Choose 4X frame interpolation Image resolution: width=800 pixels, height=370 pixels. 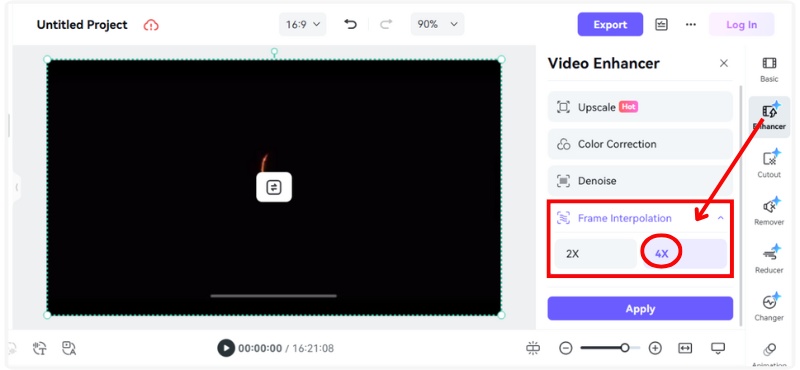684,254
